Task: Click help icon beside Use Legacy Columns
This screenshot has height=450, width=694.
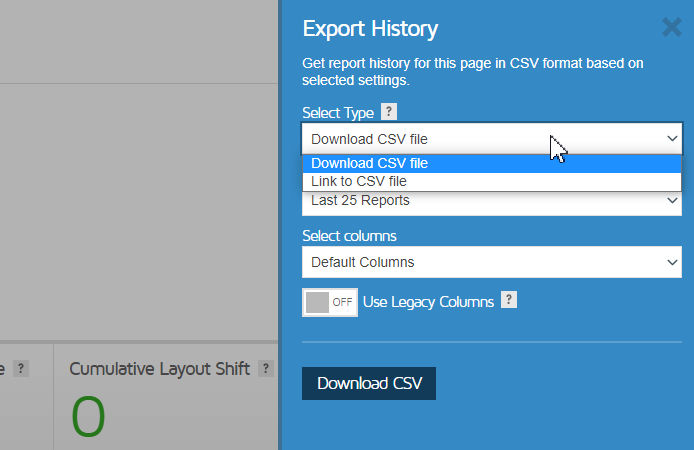Action: (509, 300)
